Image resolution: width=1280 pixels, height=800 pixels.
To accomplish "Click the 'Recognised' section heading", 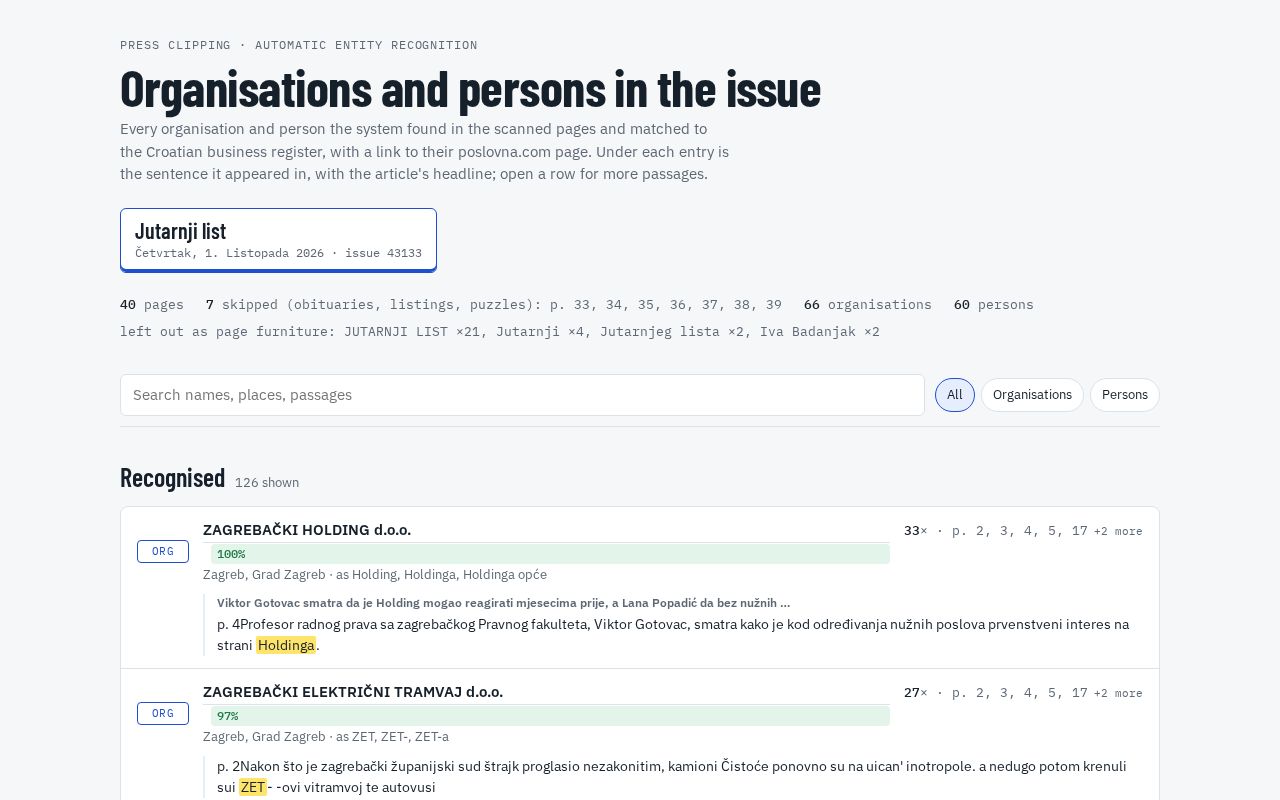I will (x=173, y=478).
